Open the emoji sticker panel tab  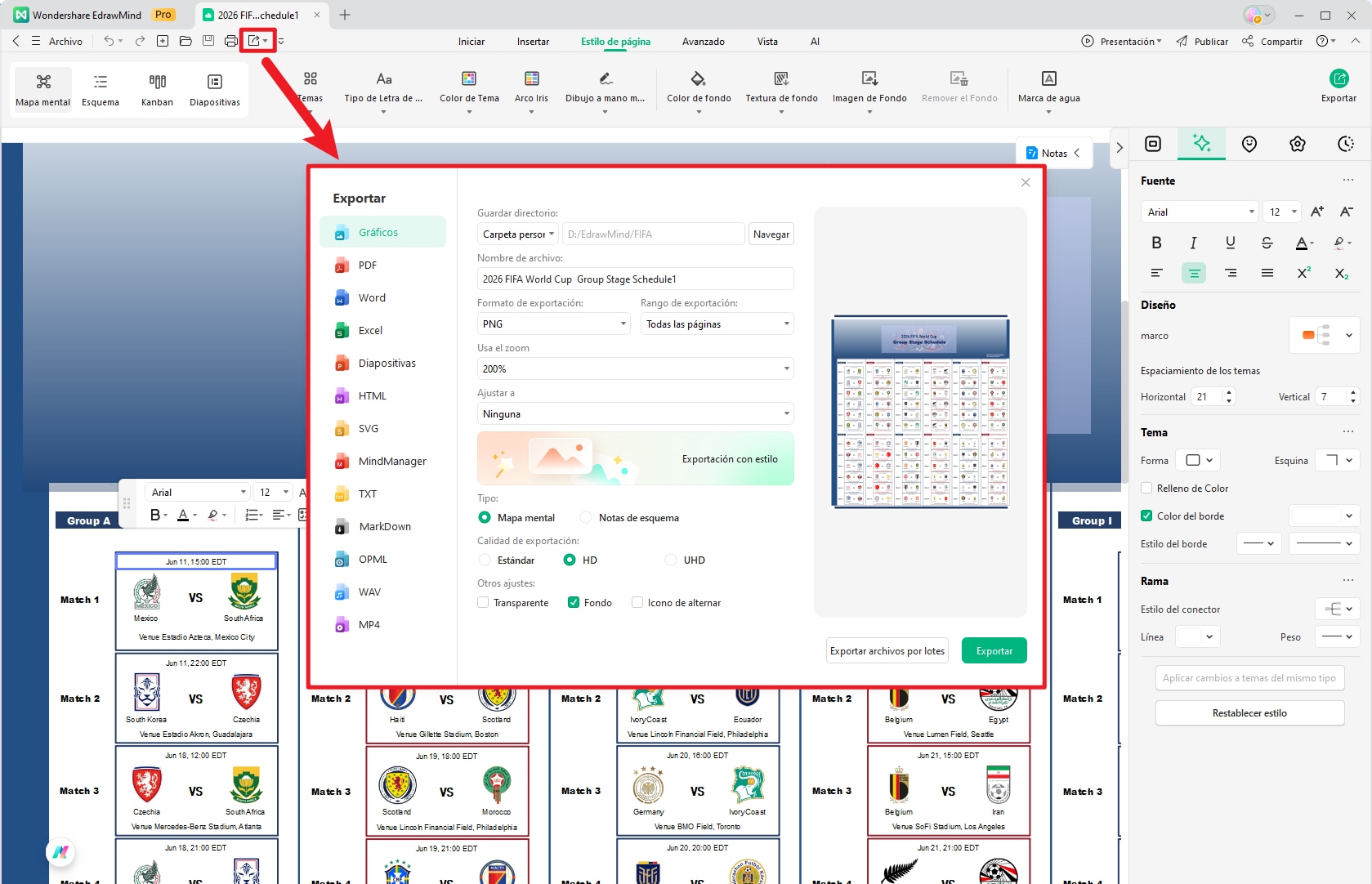1249,144
